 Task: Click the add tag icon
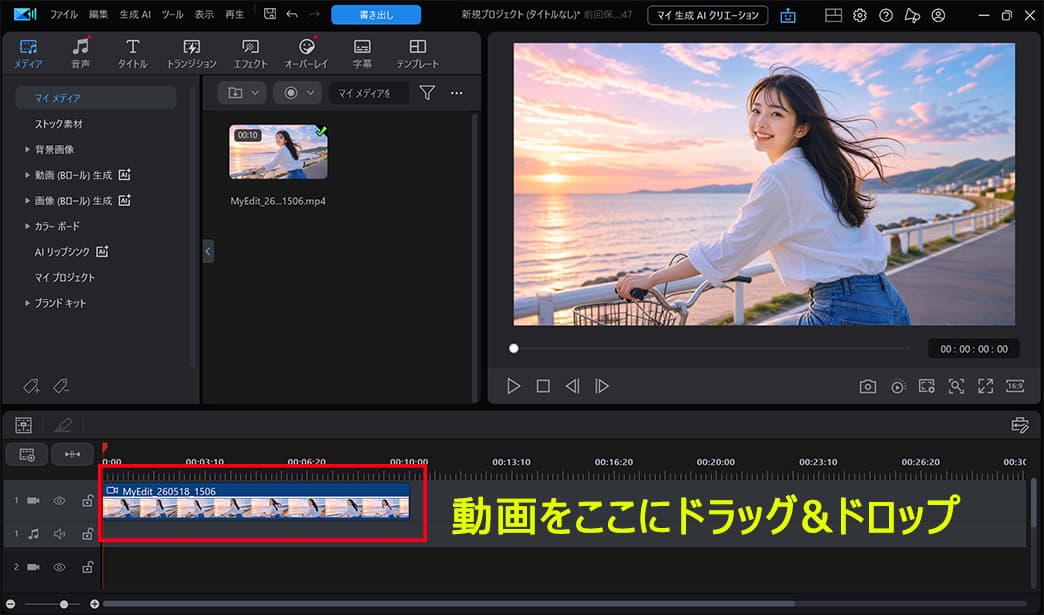[31, 386]
